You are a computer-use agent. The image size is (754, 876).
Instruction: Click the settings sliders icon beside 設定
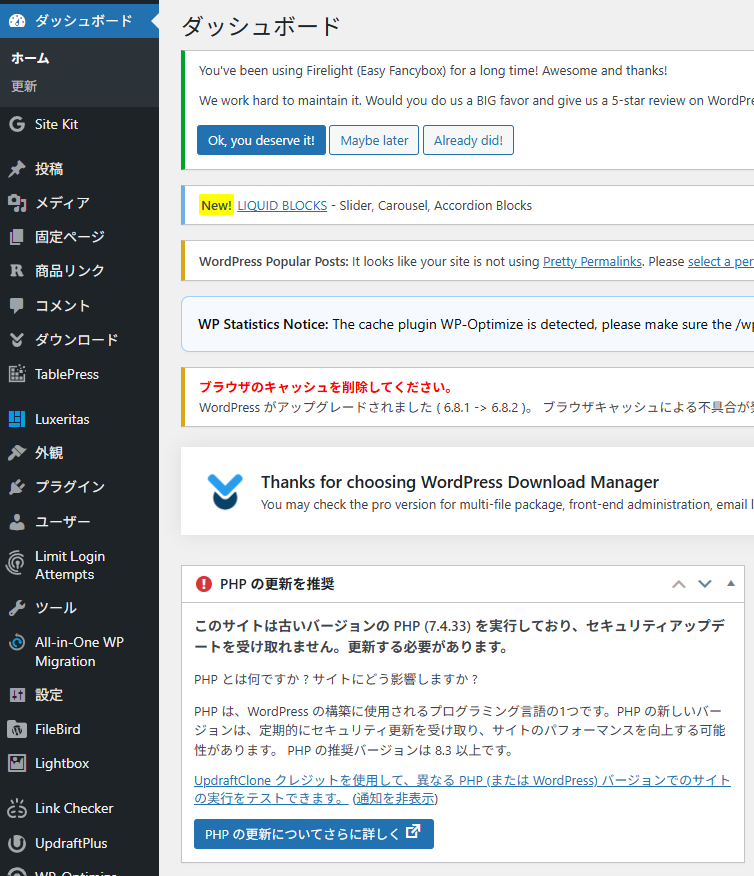point(17,695)
